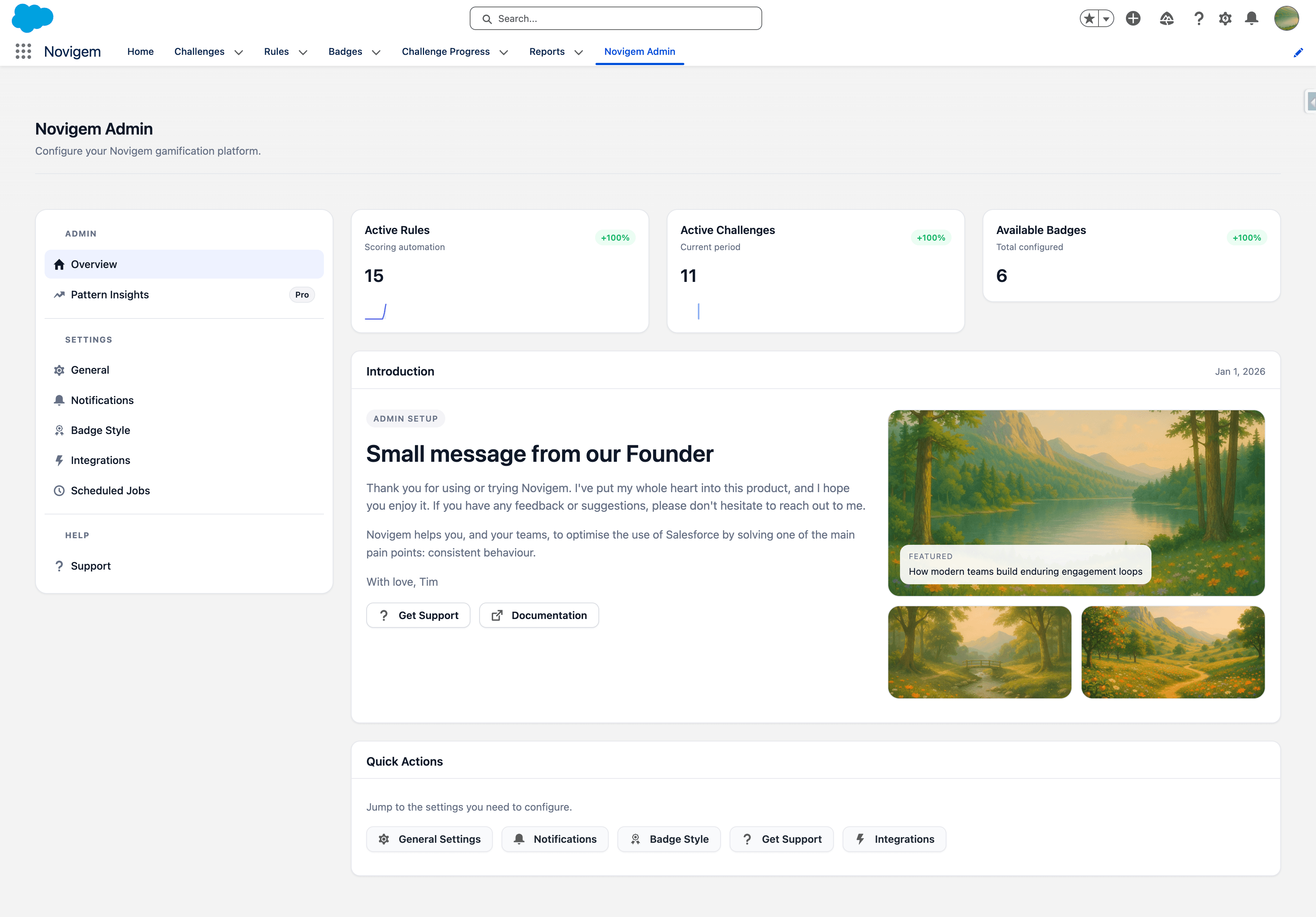This screenshot has width=1316, height=917.
Task: Open the favorites list dropdown arrow
Action: [x=1106, y=18]
